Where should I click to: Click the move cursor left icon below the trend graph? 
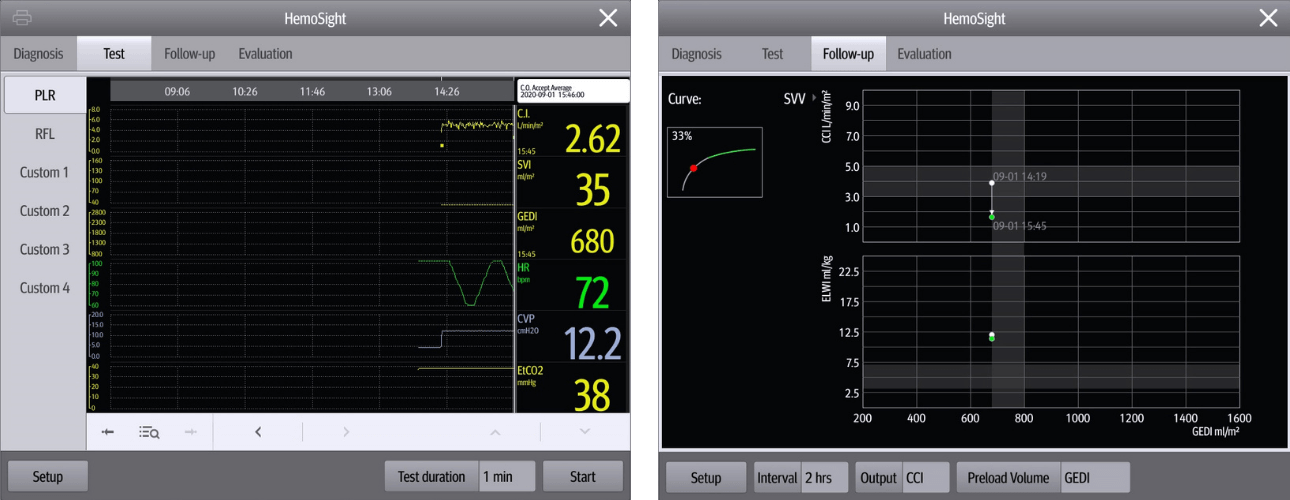click(x=108, y=432)
